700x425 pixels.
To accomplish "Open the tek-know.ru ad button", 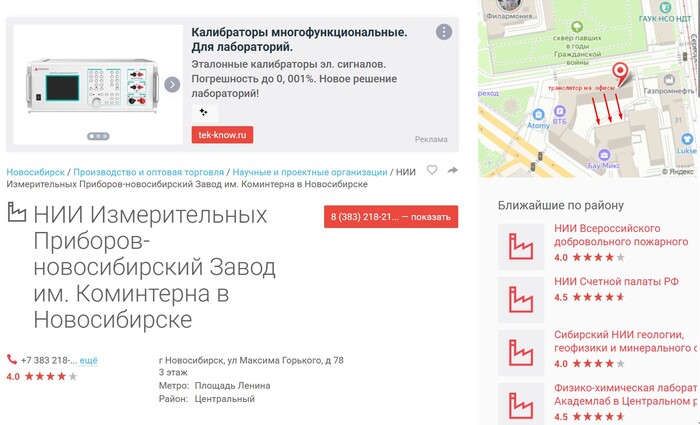I will coord(222,135).
